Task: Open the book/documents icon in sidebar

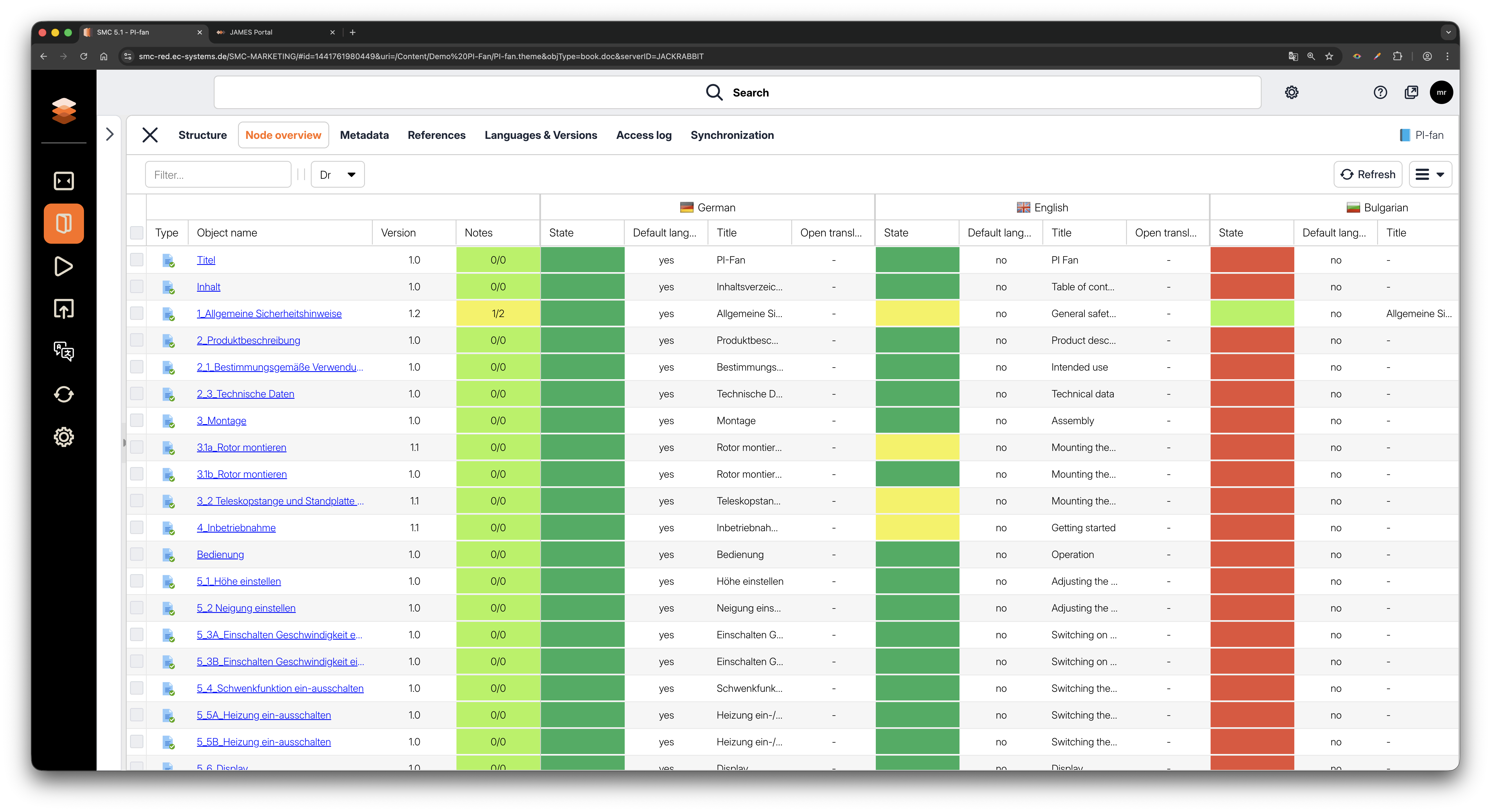Action: coord(64,224)
